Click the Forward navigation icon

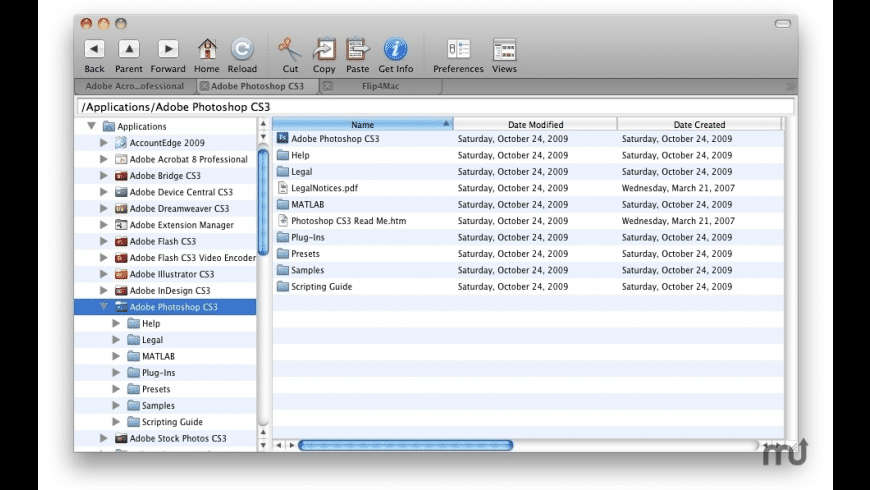(168, 49)
